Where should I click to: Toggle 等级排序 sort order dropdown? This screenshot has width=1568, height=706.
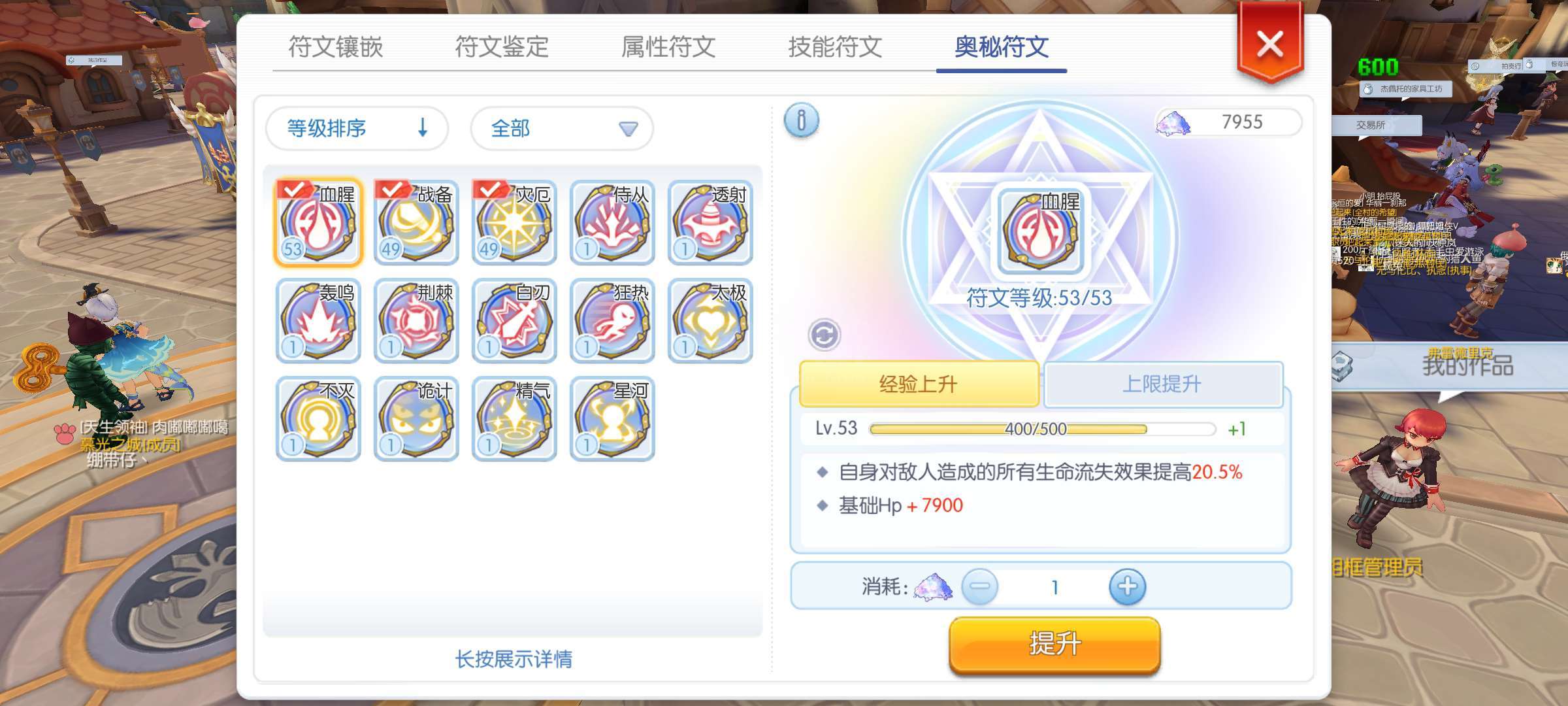357,128
